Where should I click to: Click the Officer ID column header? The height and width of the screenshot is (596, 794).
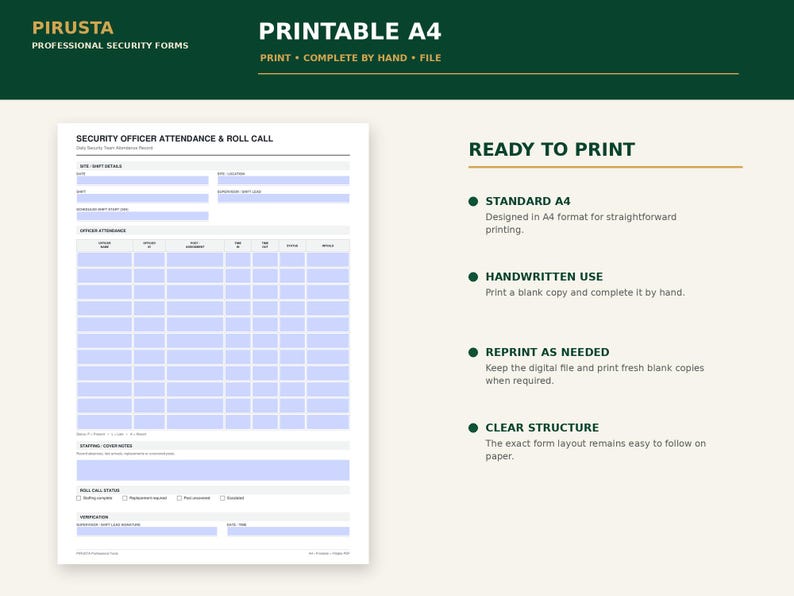coord(149,245)
